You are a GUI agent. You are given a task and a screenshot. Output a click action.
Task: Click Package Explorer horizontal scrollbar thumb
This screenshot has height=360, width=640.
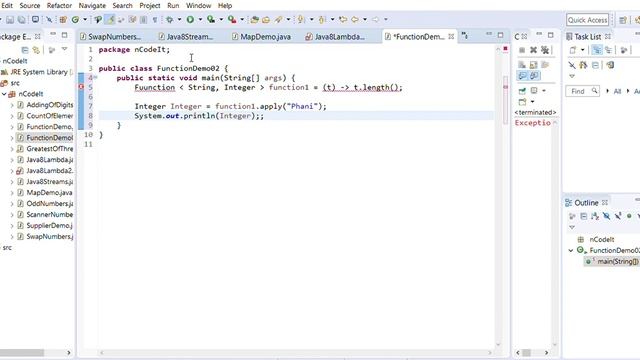click(x=22, y=352)
